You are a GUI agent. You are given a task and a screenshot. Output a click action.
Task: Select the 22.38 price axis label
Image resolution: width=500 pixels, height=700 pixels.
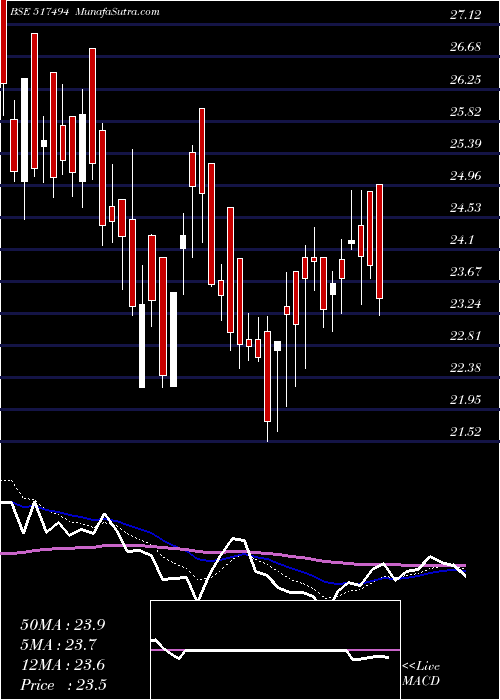[x=466, y=368]
